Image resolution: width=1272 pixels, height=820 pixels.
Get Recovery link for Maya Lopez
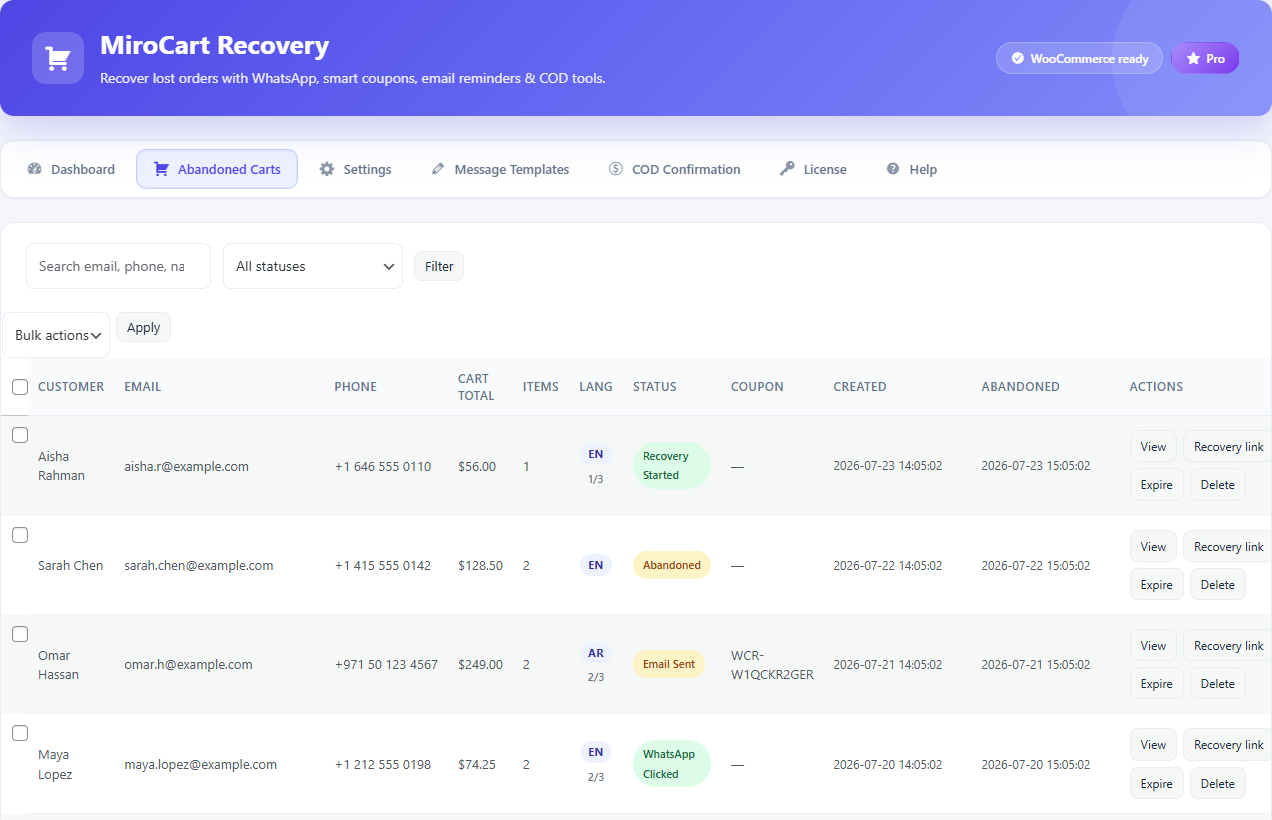click(1228, 745)
